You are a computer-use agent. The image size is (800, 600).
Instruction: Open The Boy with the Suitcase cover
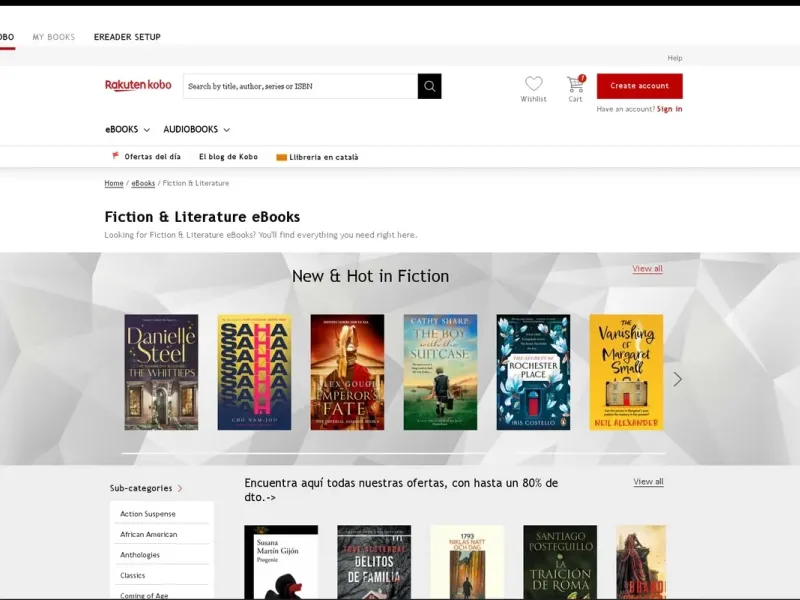point(440,372)
